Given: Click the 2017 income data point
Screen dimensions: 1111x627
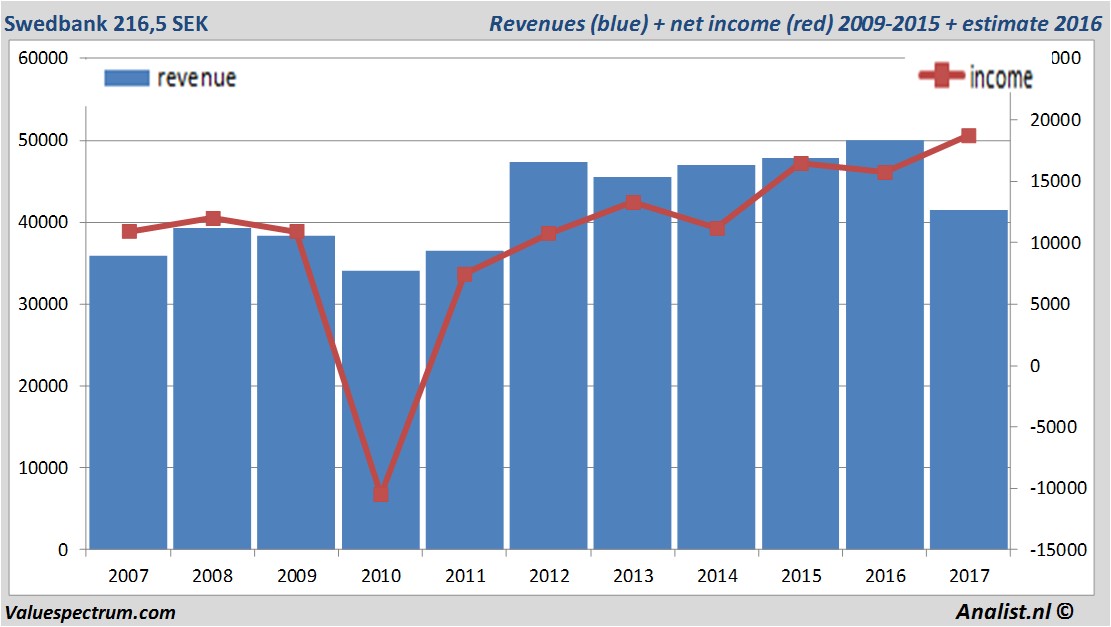Looking at the screenshot, I should click(969, 135).
